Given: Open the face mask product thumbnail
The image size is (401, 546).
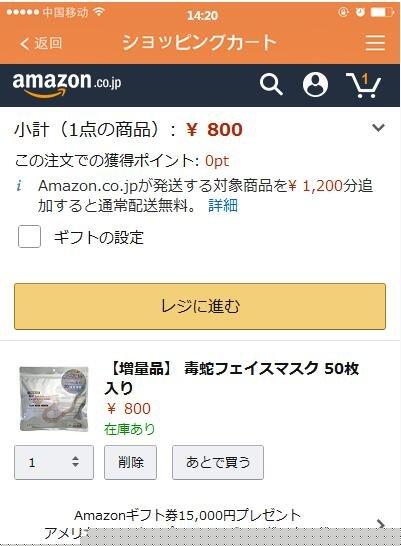Looking at the screenshot, I should [x=54, y=399].
